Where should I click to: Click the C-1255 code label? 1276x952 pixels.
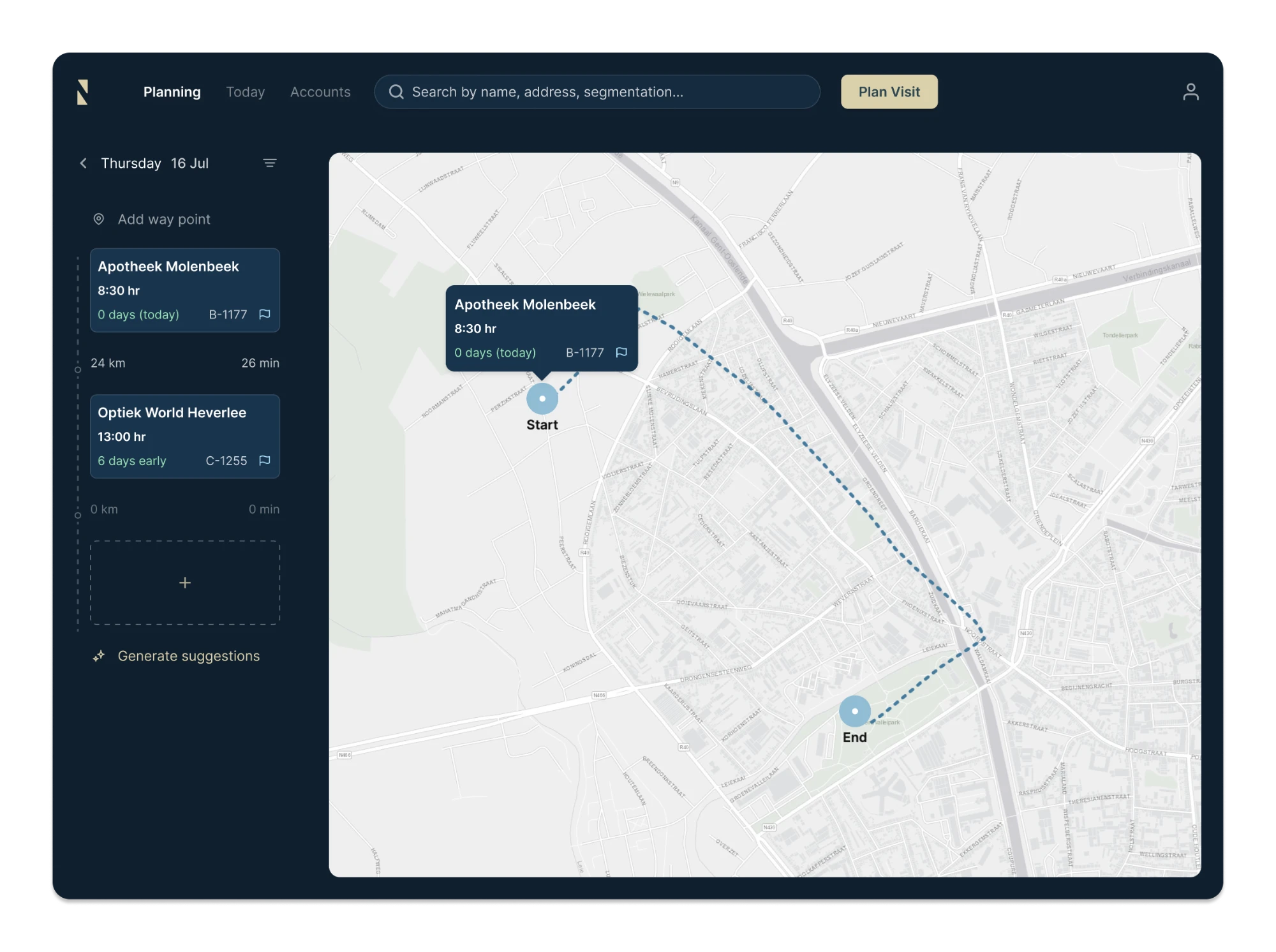coord(226,461)
